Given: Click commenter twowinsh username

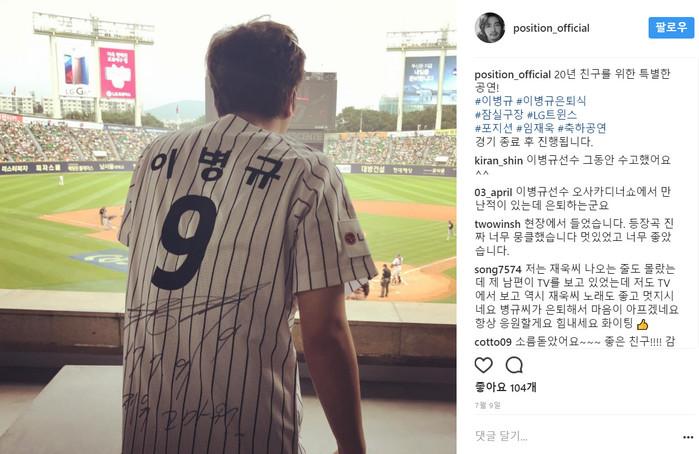Looking at the screenshot, I should coord(497,224).
